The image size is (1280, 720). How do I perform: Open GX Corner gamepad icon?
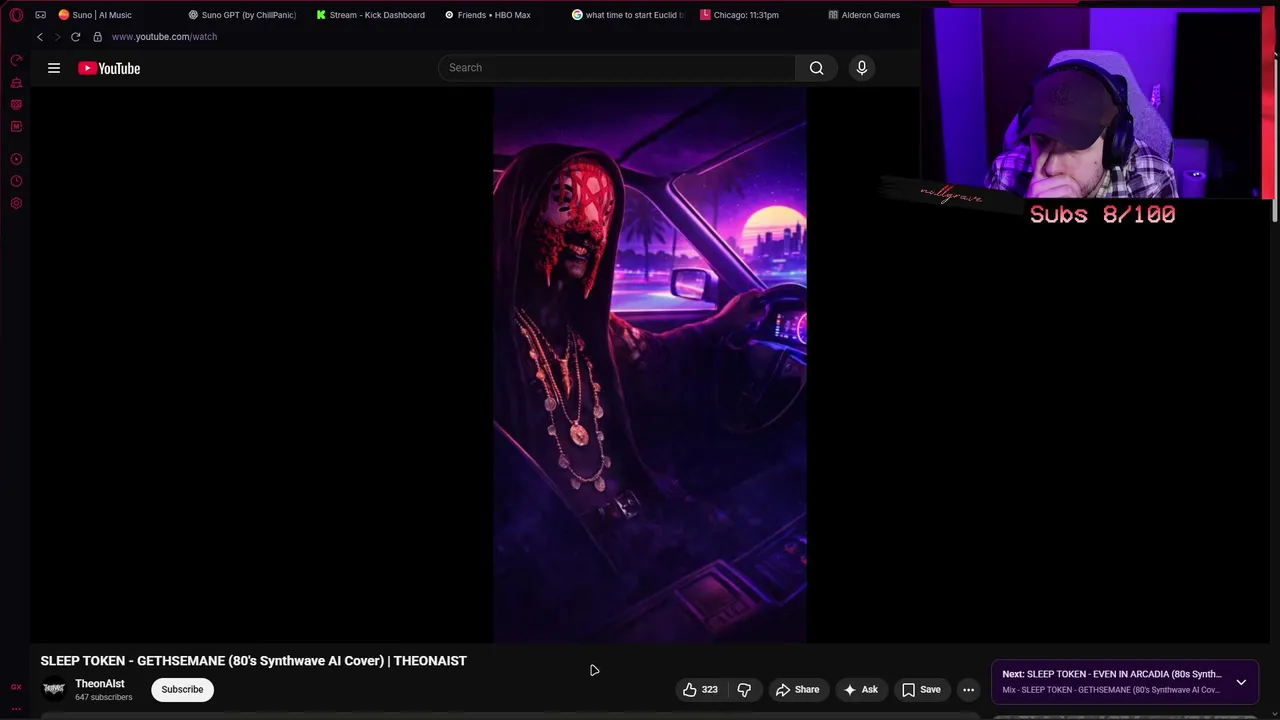[40, 15]
